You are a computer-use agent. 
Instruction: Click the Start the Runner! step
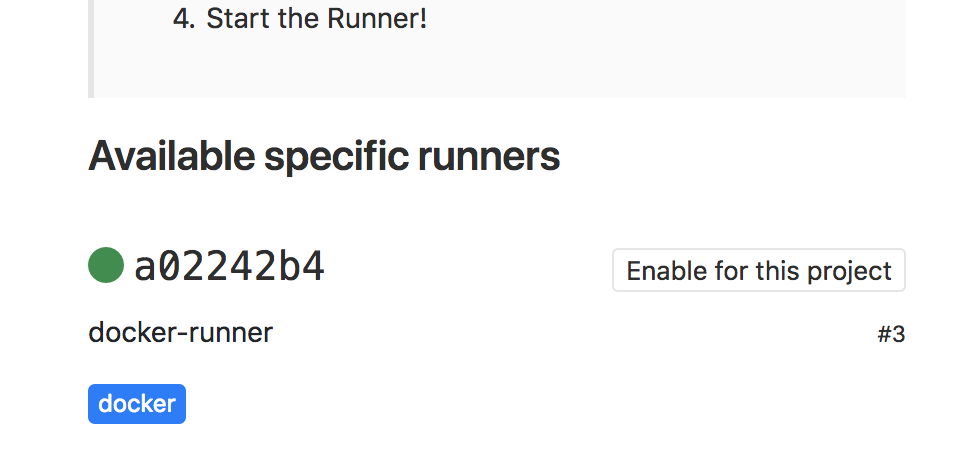point(316,19)
